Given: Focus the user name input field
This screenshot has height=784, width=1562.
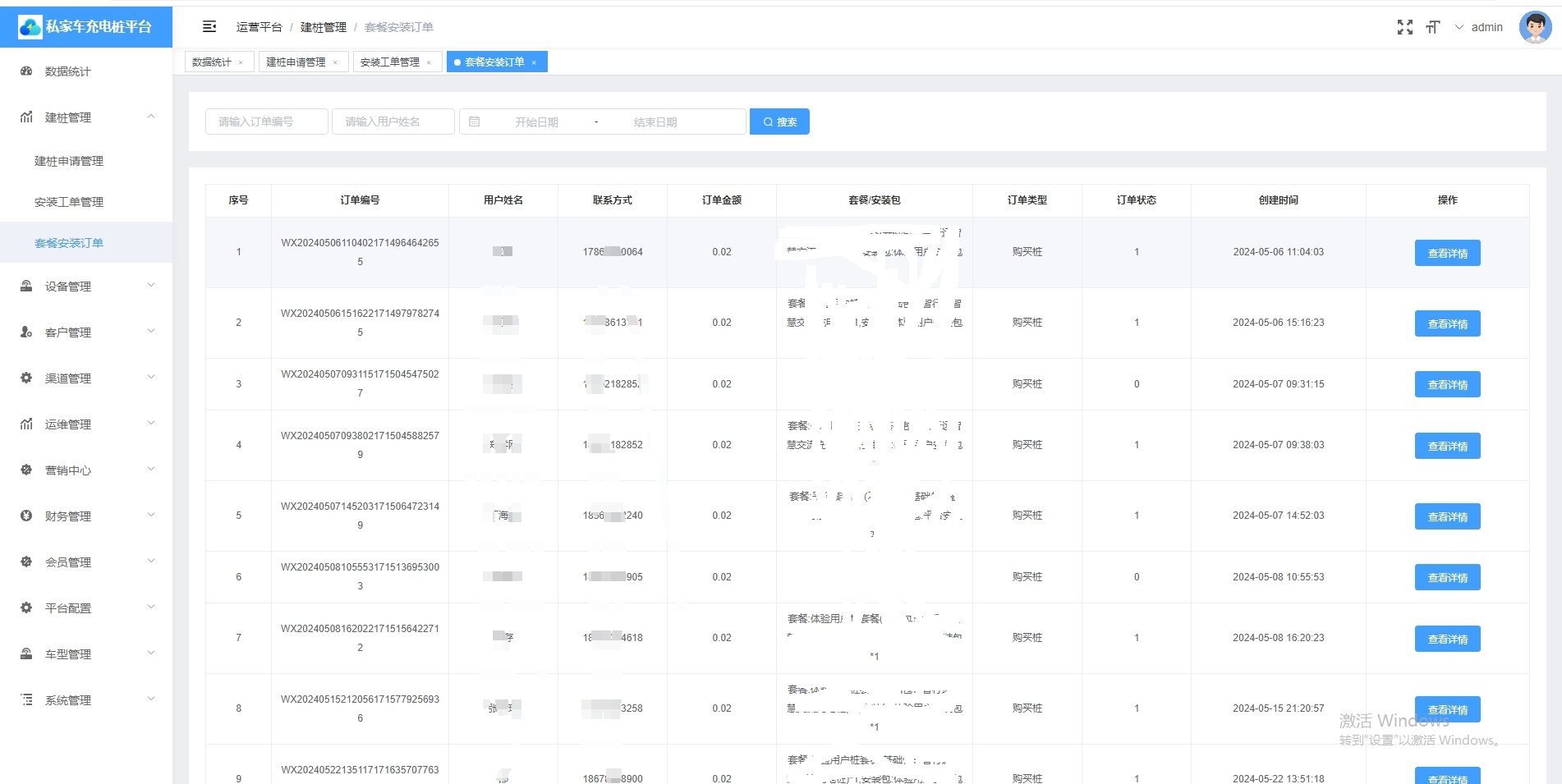Looking at the screenshot, I should pyautogui.click(x=393, y=121).
